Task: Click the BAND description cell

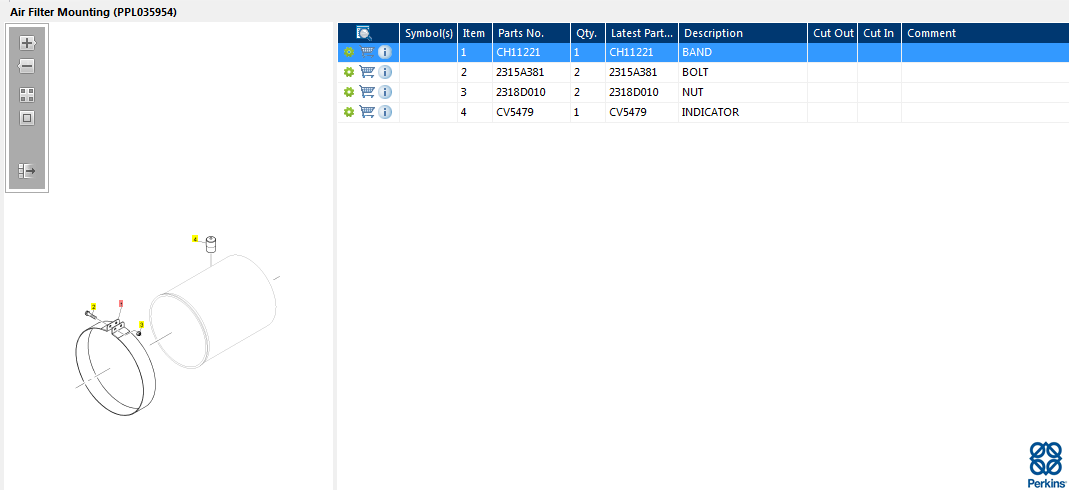Action: 743,52
